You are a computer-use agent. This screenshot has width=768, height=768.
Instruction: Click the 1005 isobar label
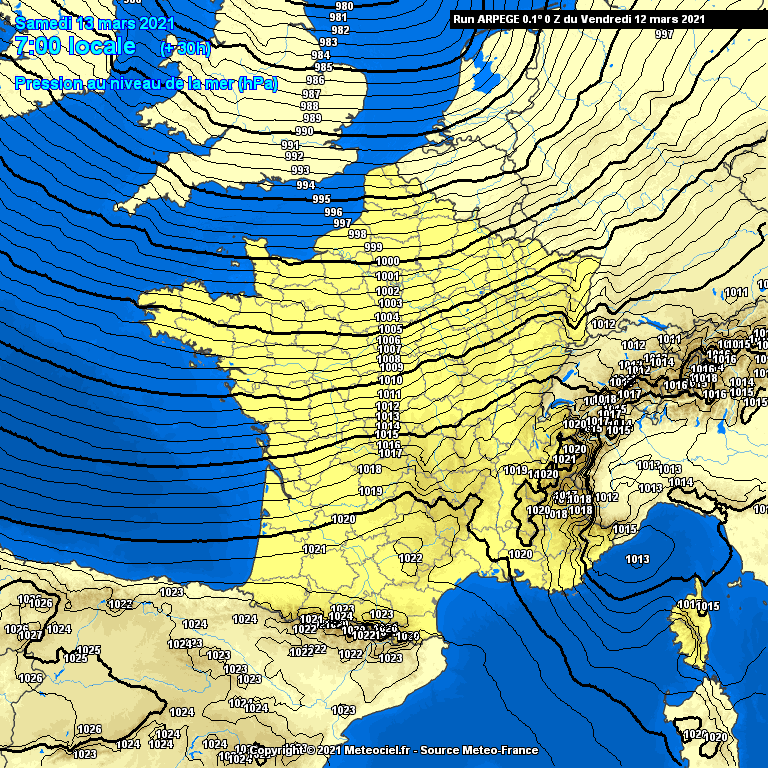(390, 329)
